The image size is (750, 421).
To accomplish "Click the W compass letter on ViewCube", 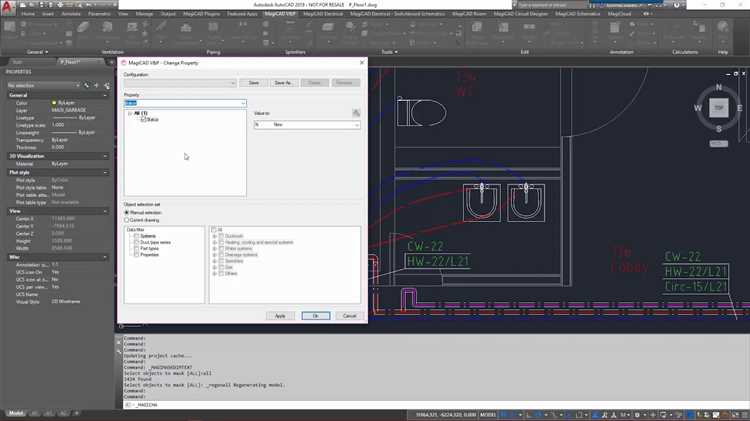I will click(x=697, y=108).
